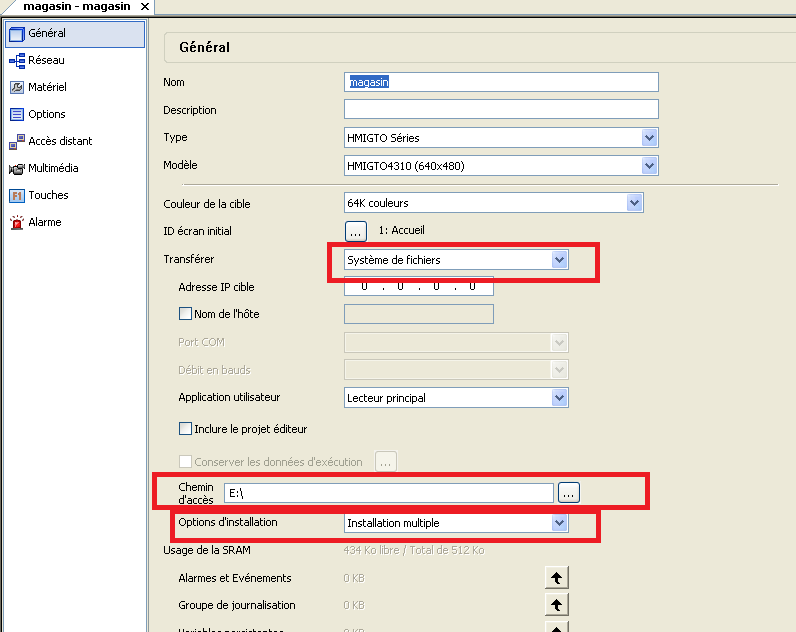The width and height of the screenshot is (796, 632).
Task: Open Couleur de la cible dropdown
Action: (x=633, y=204)
